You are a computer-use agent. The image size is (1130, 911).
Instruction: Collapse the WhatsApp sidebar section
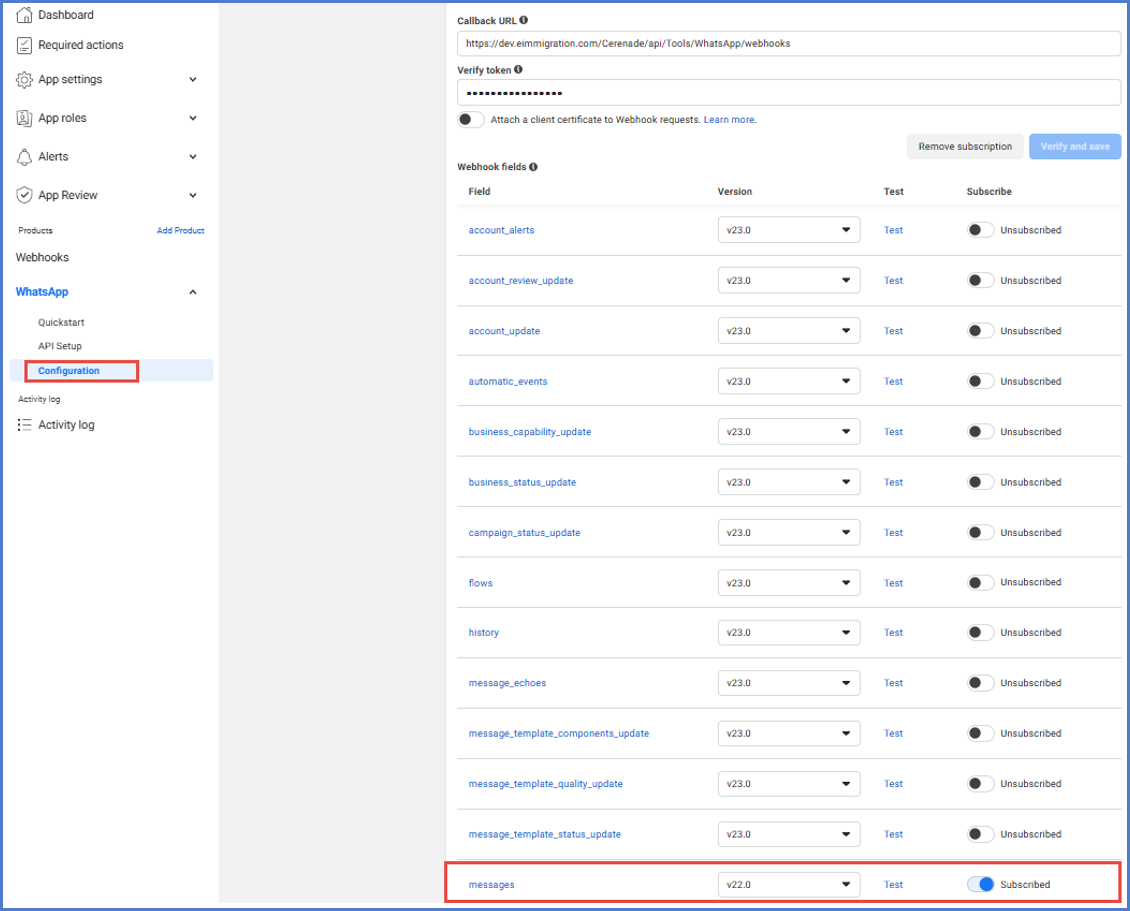click(193, 292)
